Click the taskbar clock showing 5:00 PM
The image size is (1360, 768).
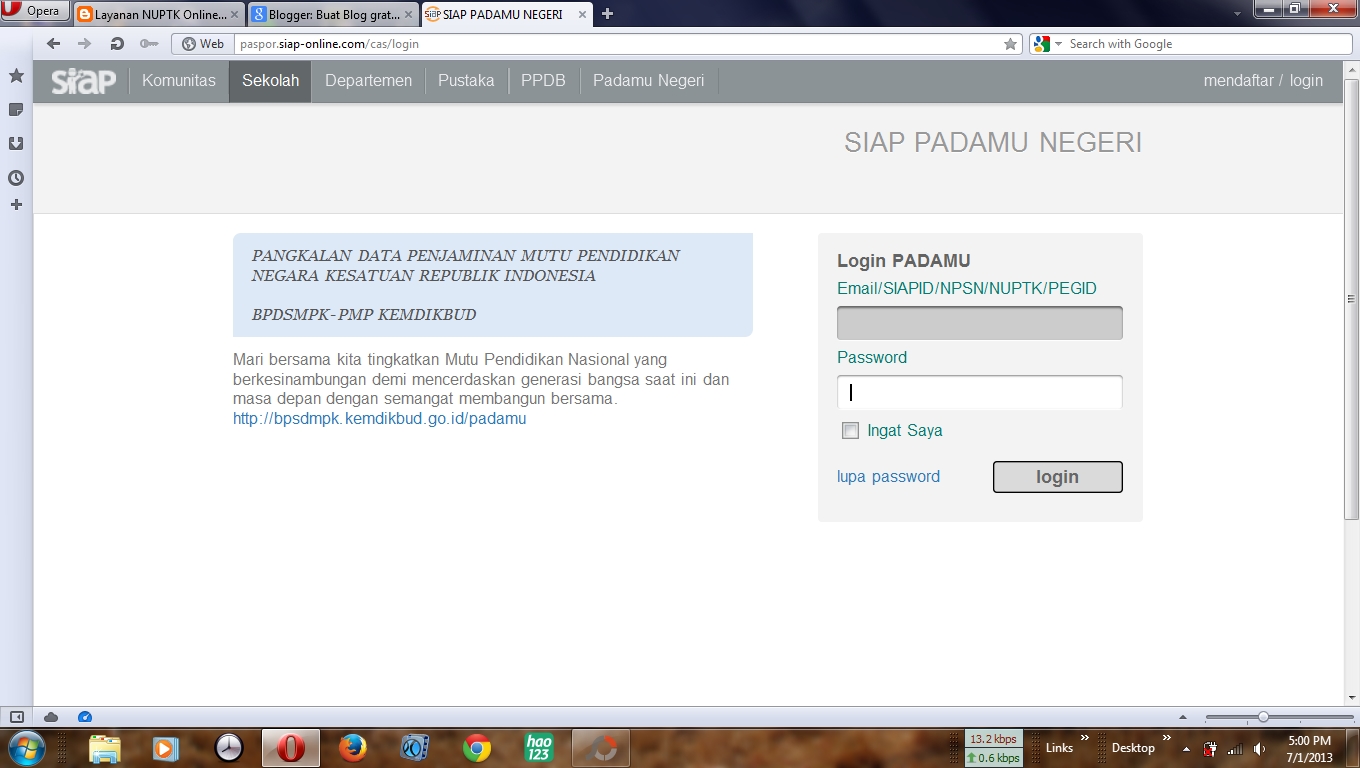1309,748
